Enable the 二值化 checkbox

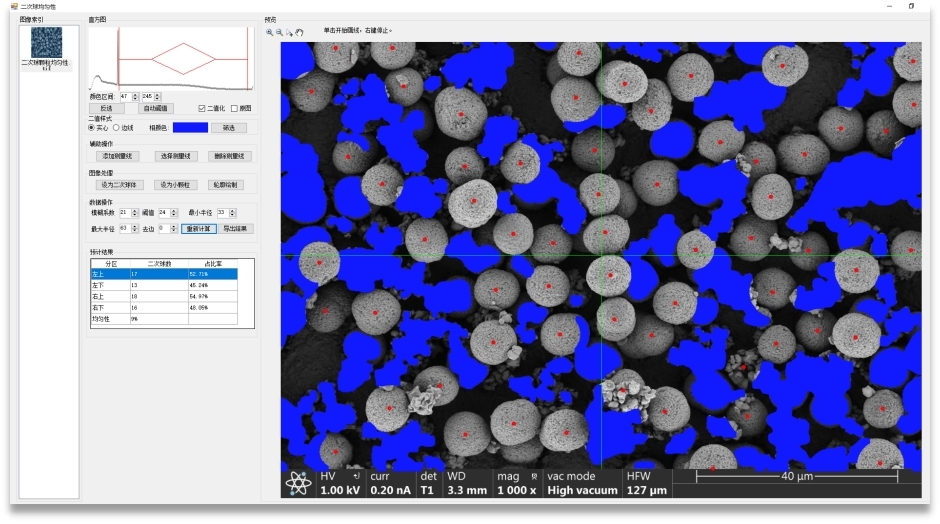[x=202, y=108]
